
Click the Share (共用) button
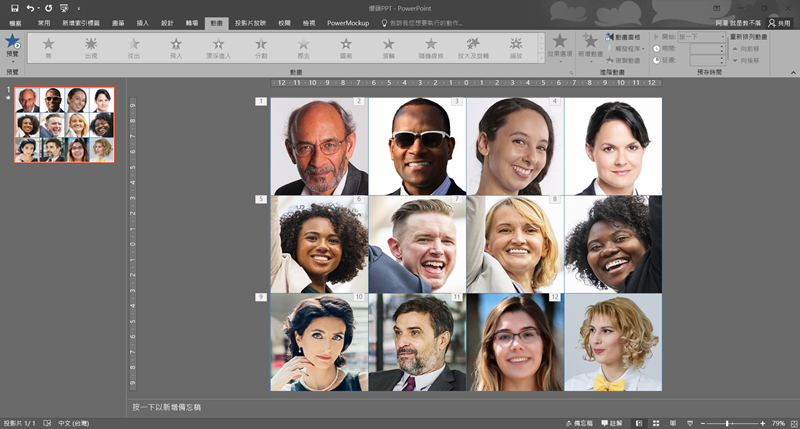tap(778, 21)
